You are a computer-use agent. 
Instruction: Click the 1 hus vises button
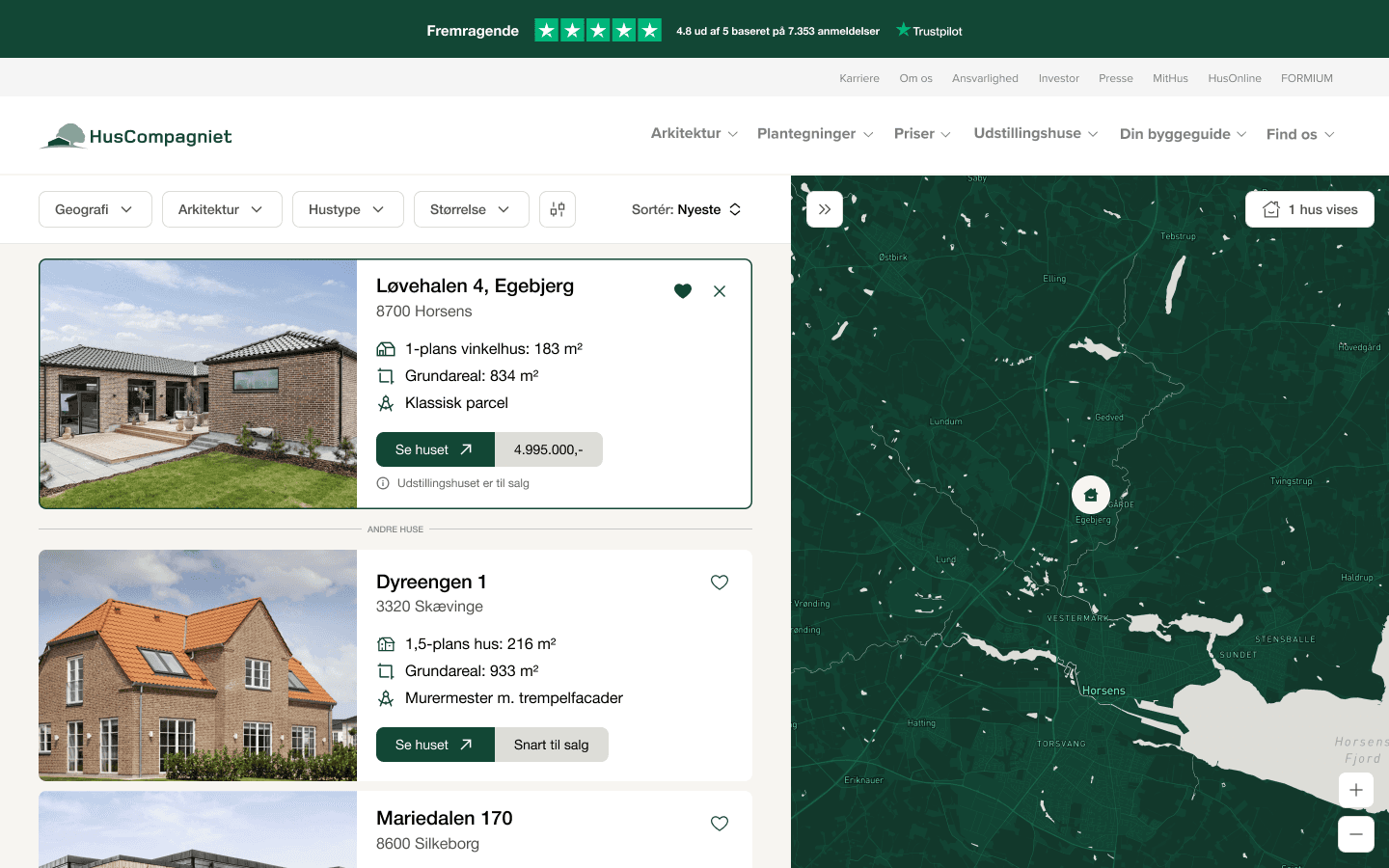[1310, 209]
